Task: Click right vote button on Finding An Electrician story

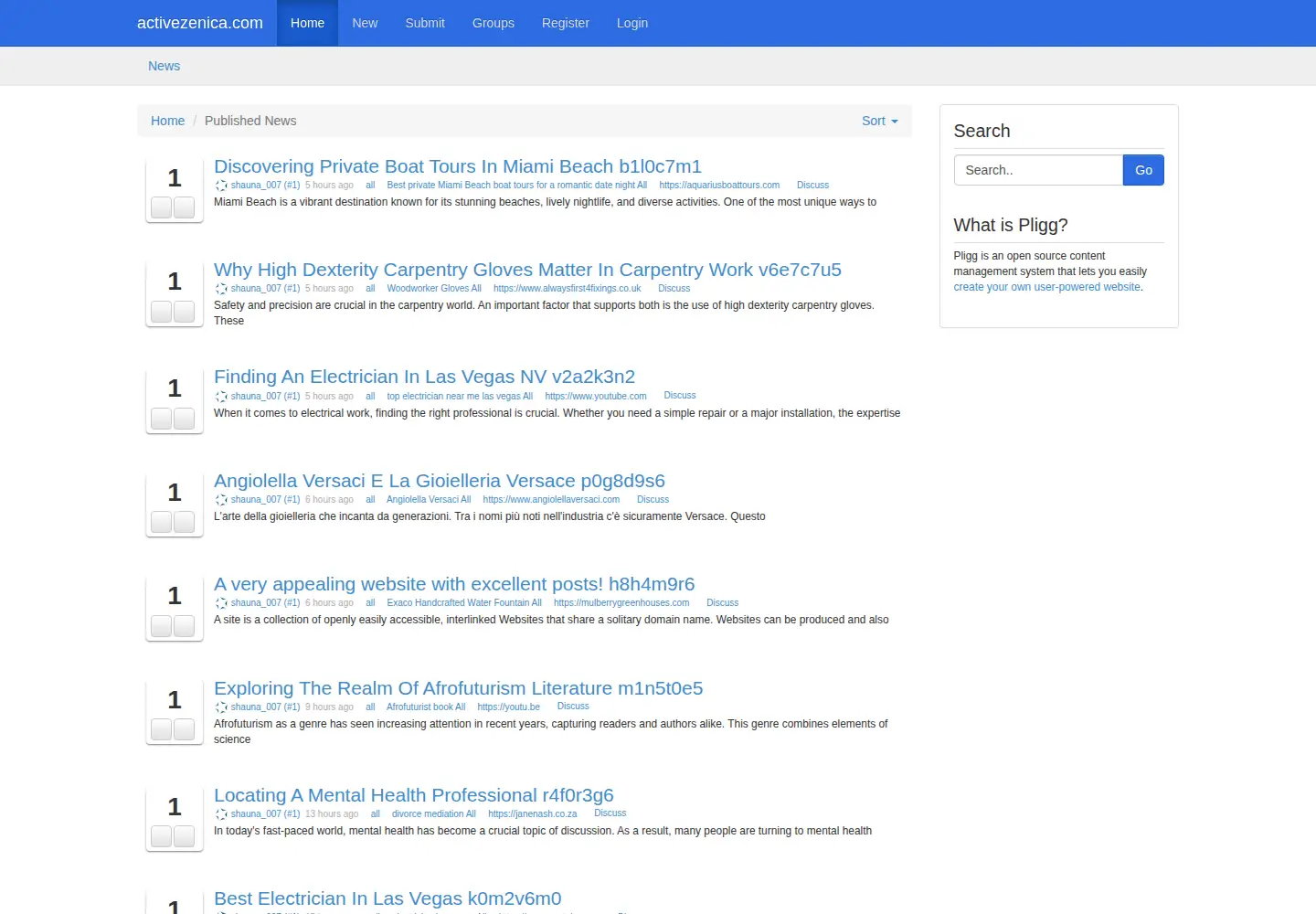Action: point(184,419)
